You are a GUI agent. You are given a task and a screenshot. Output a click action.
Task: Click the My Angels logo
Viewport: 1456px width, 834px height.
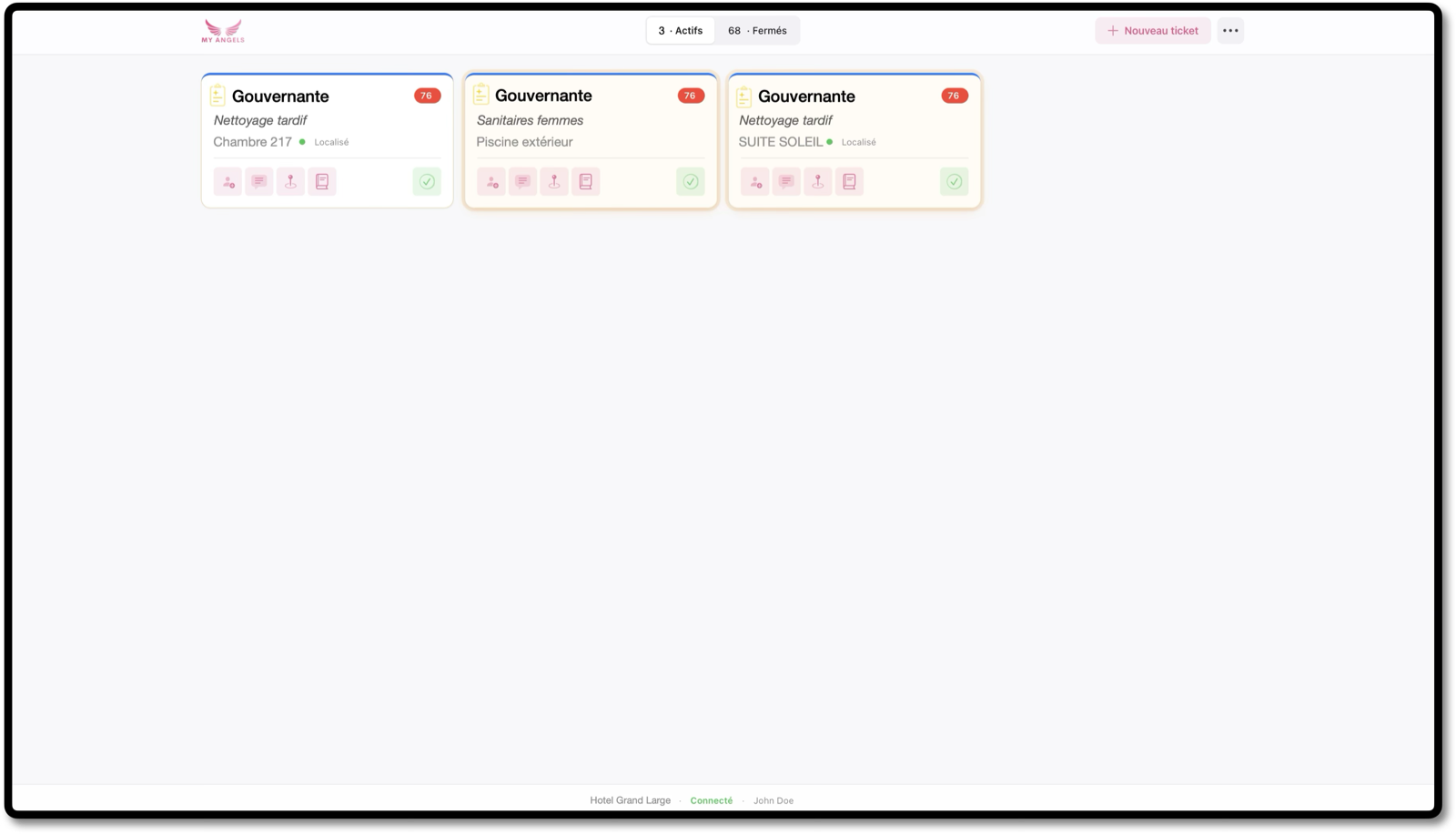tap(223, 31)
